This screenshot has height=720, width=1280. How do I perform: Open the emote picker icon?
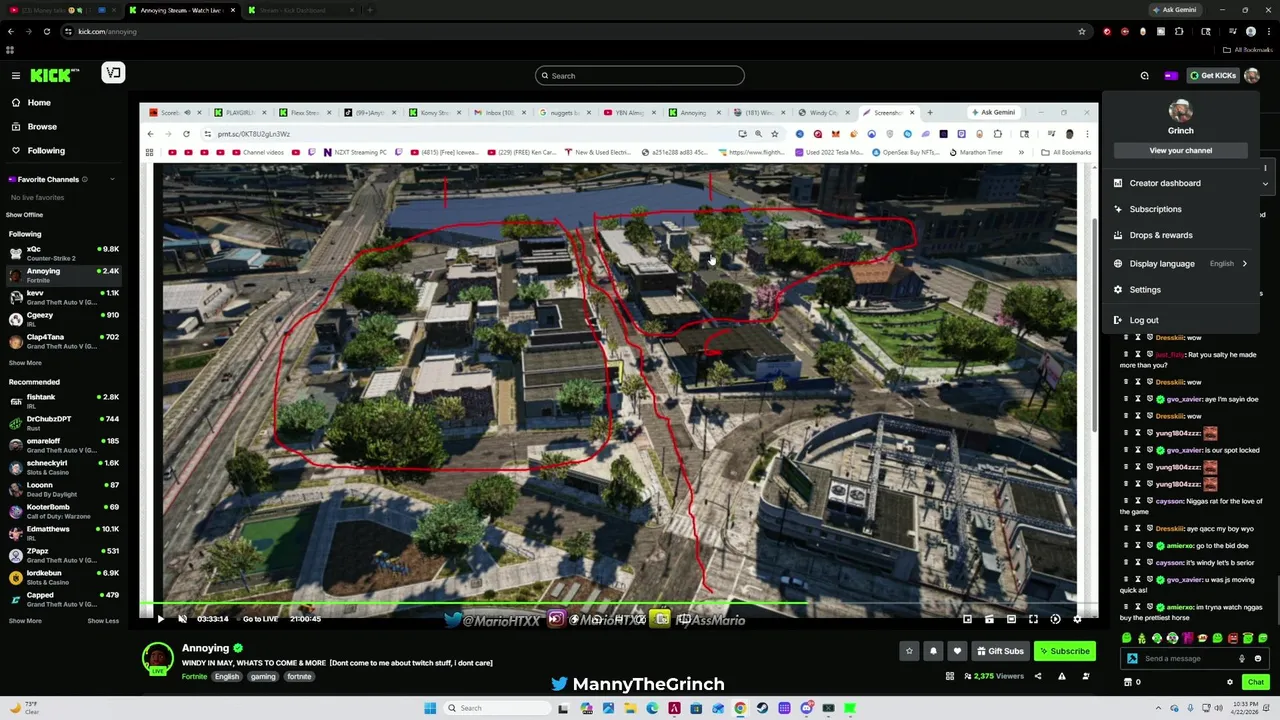(x=1257, y=659)
